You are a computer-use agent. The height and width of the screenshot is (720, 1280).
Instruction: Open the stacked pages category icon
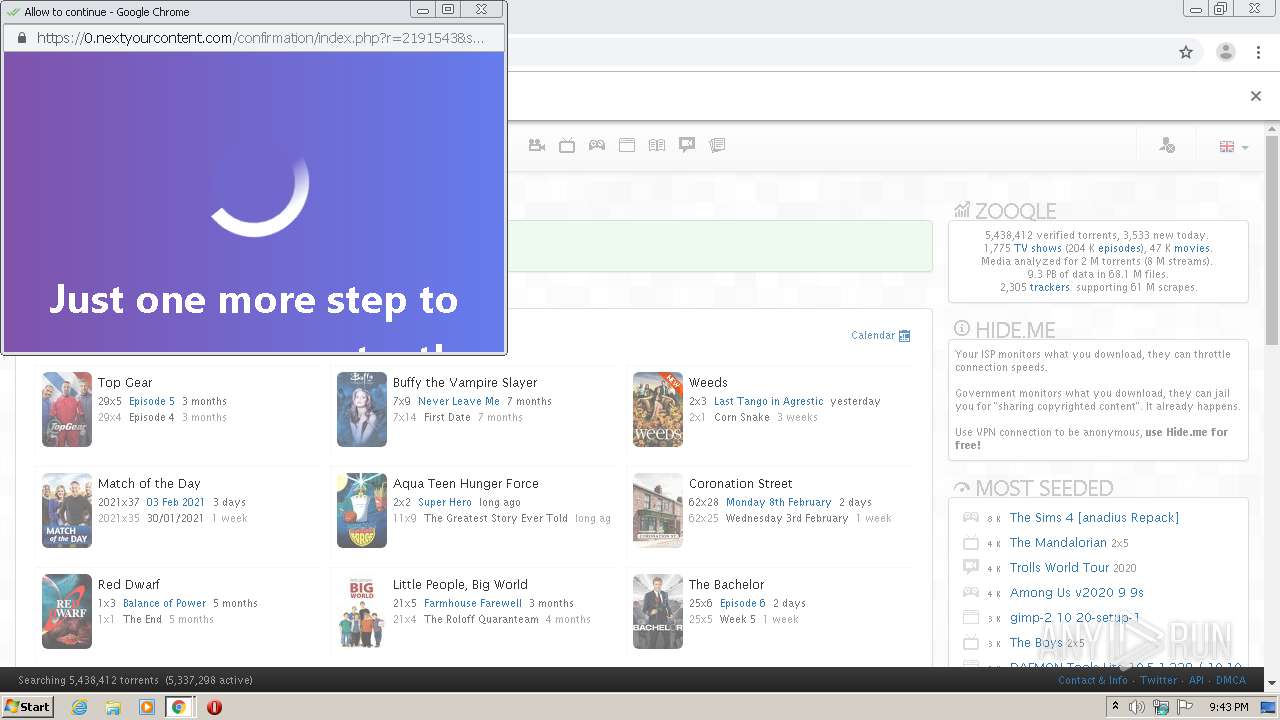tap(717, 145)
